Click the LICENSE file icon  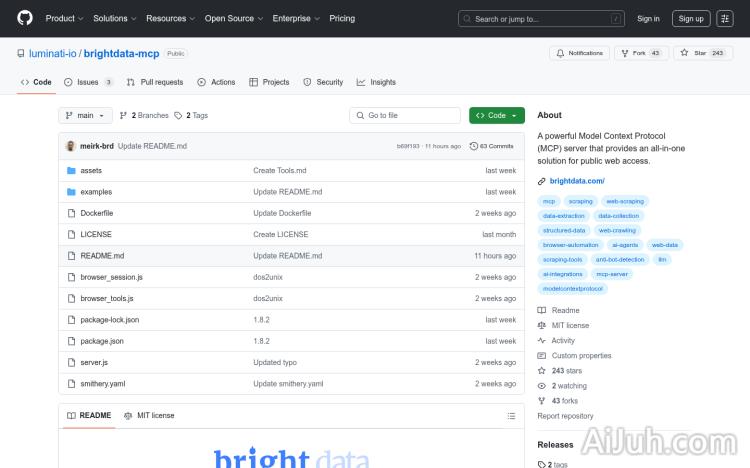pos(71,234)
